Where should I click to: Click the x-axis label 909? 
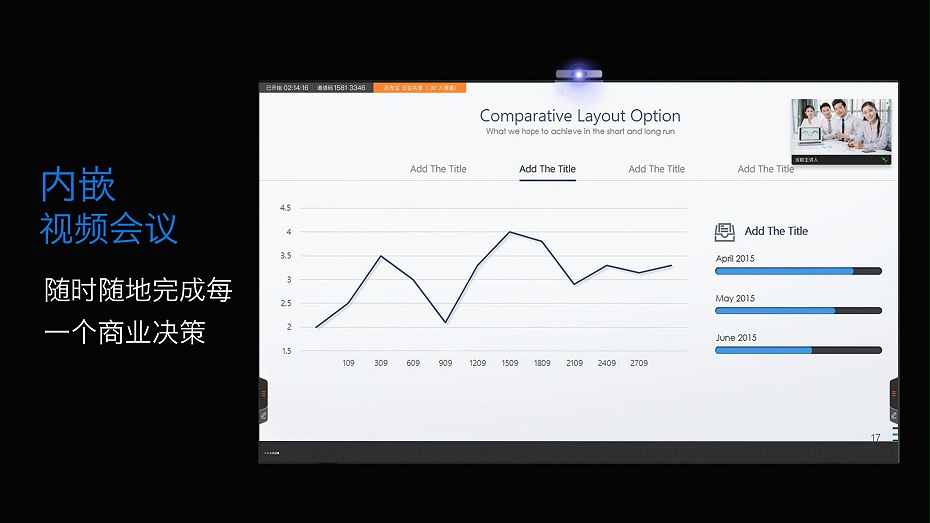(445, 363)
